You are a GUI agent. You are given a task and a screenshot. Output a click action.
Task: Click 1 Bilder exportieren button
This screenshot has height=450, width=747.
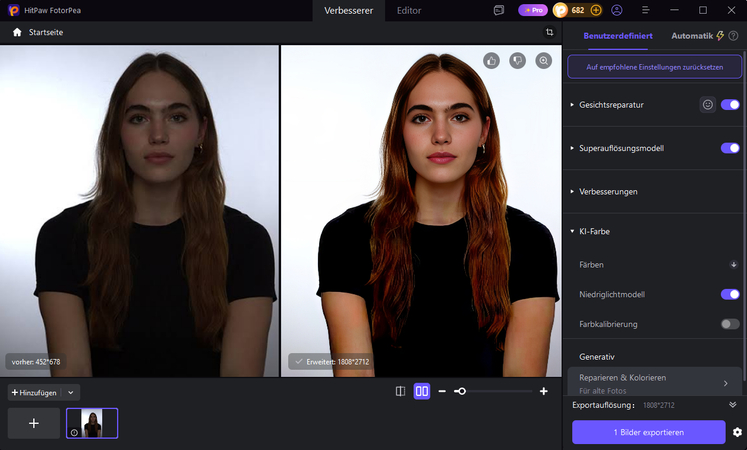tap(648, 432)
